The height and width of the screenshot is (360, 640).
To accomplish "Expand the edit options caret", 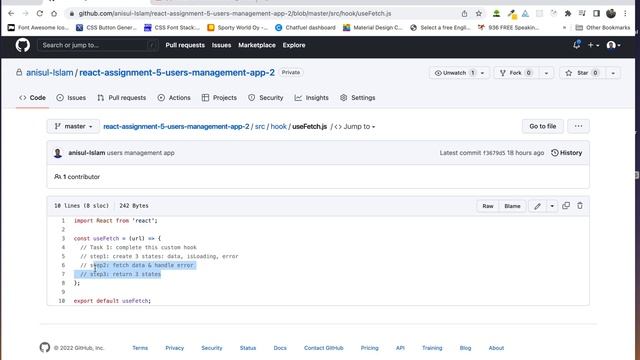I will 552,206.
